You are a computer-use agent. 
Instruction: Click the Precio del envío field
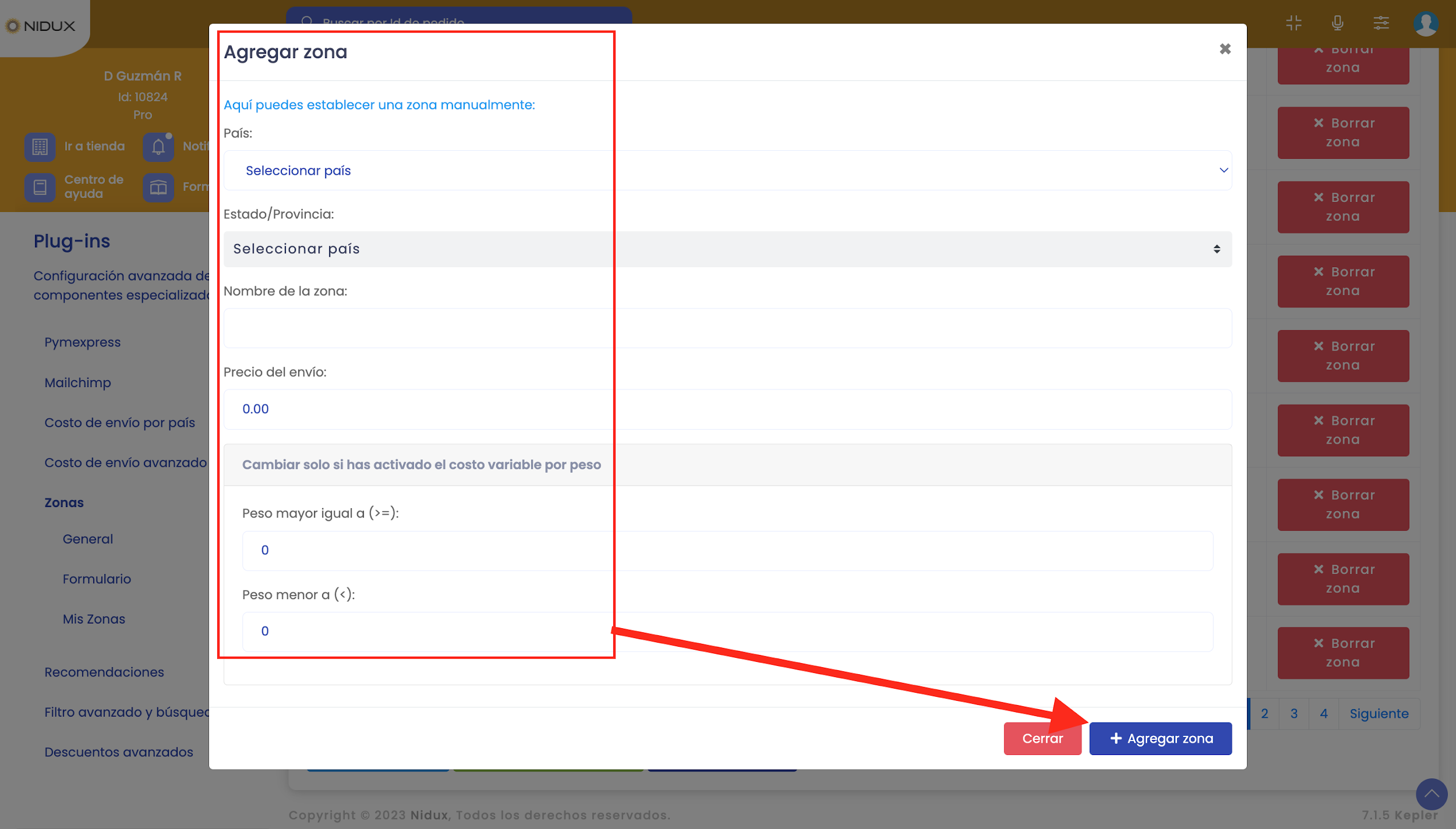tap(727, 409)
